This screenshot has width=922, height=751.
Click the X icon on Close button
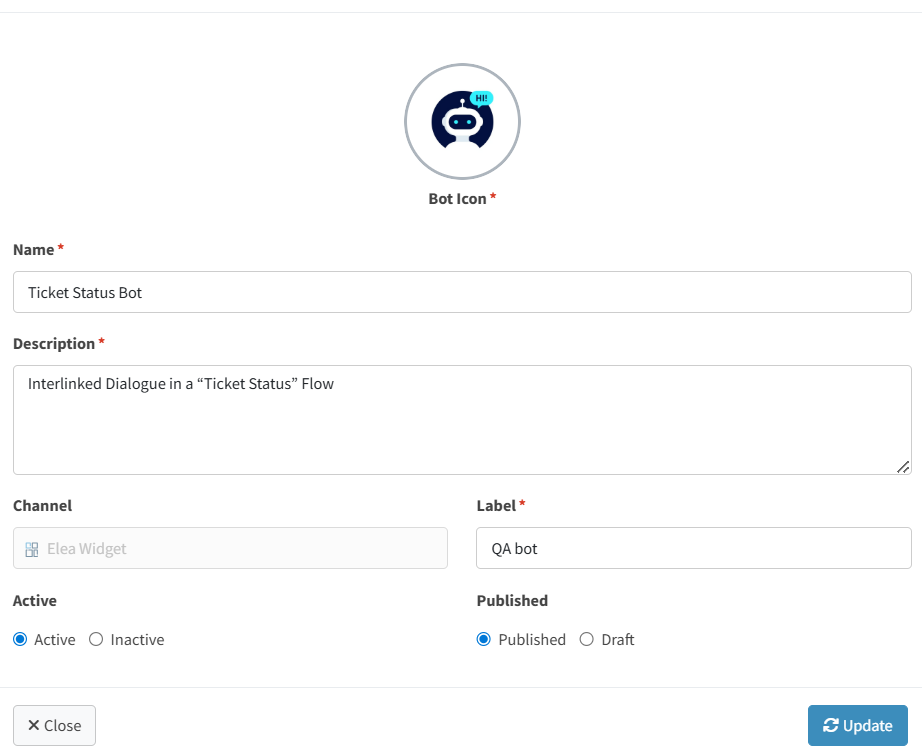click(x=34, y=726)
